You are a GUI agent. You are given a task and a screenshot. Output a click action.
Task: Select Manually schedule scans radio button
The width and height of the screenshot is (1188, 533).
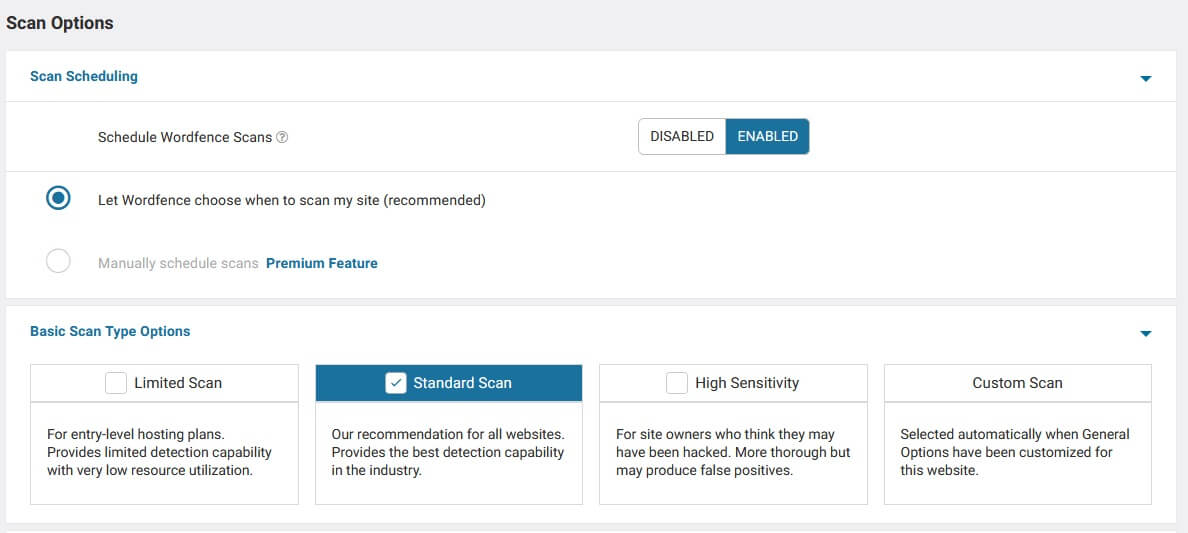[x=58, y=262]
